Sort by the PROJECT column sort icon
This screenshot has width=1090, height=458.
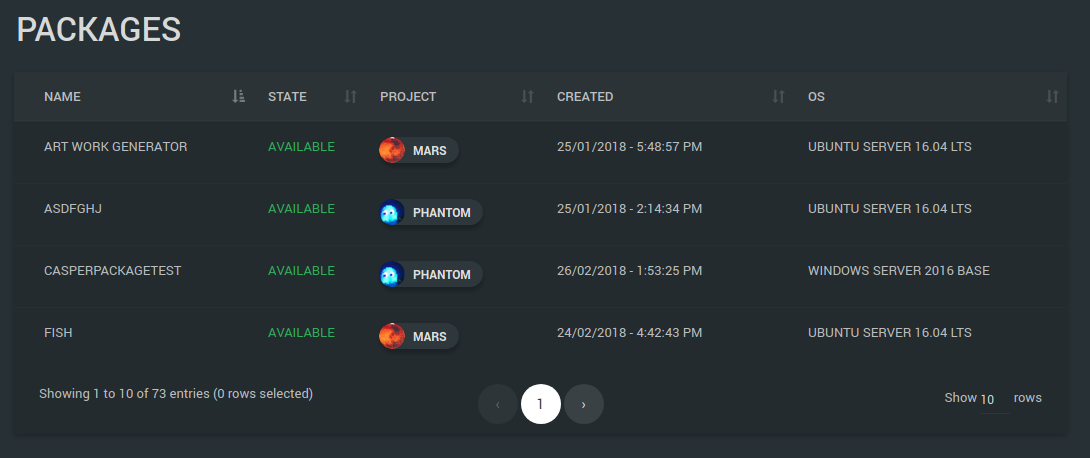[528, 97]
